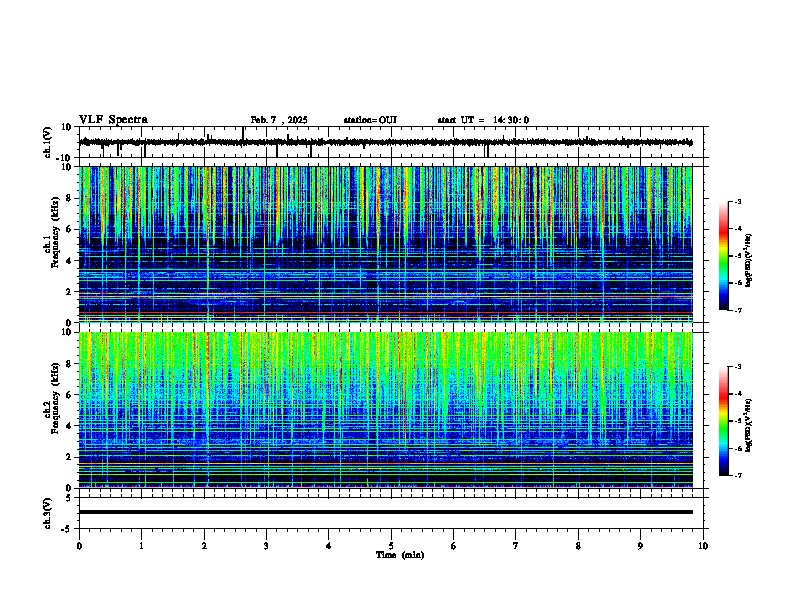792x612 pixels.
Task: Click the ch.2 spectrogram color scale bar
Action: pos(724,421)
